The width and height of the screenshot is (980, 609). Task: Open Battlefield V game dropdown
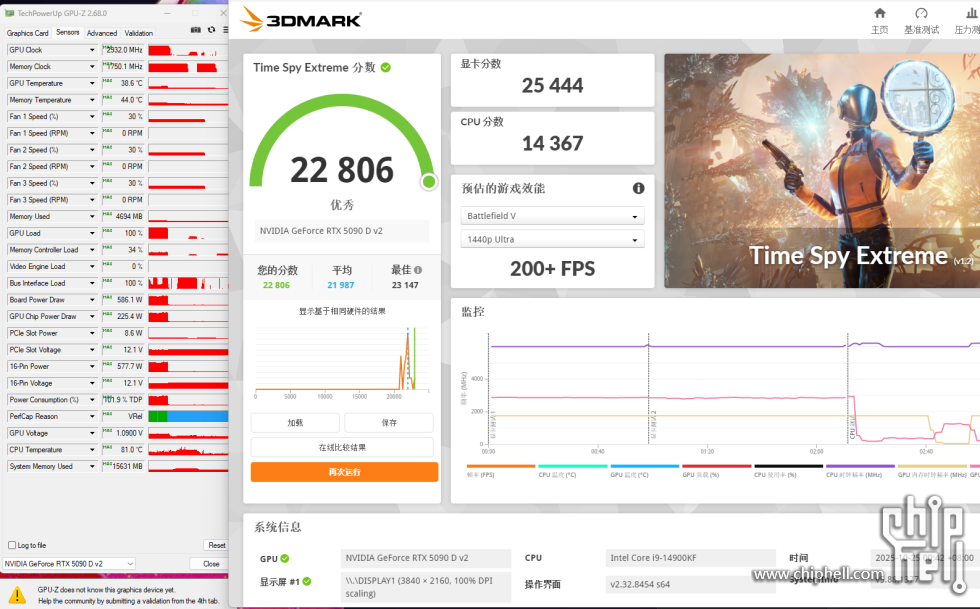(x=552, y=216)
